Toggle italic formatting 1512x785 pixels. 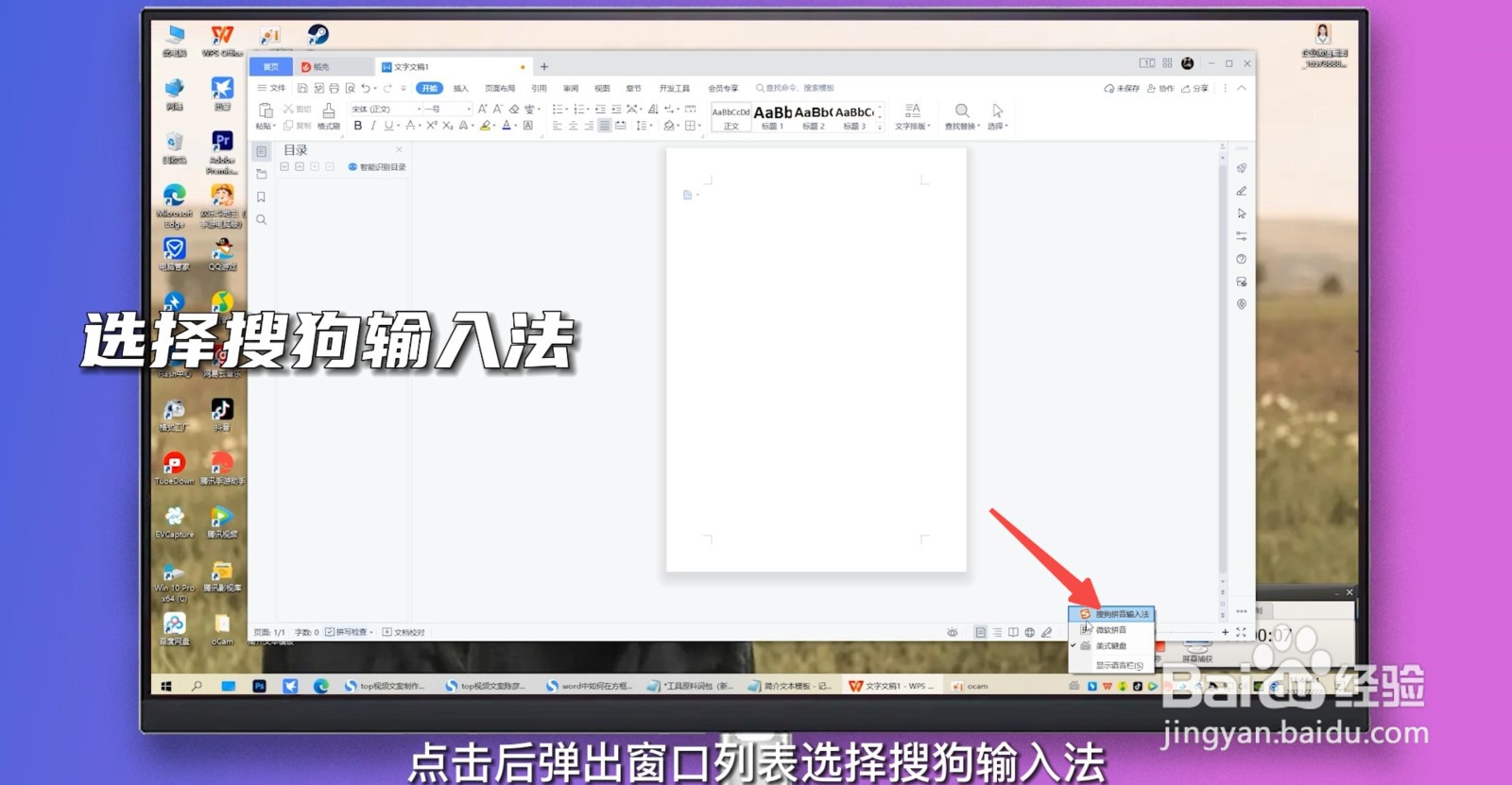[372, 126]
